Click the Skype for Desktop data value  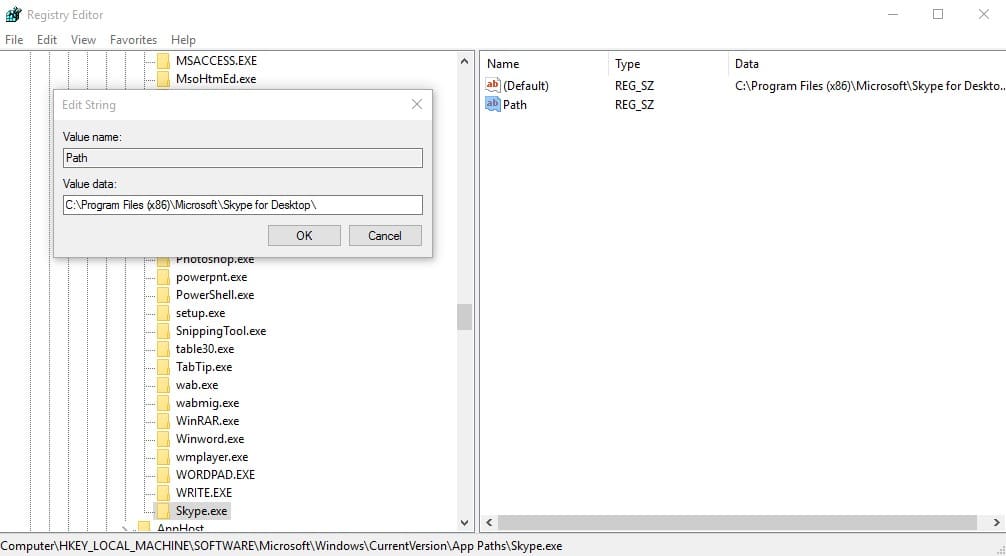(x=868, y=85)
